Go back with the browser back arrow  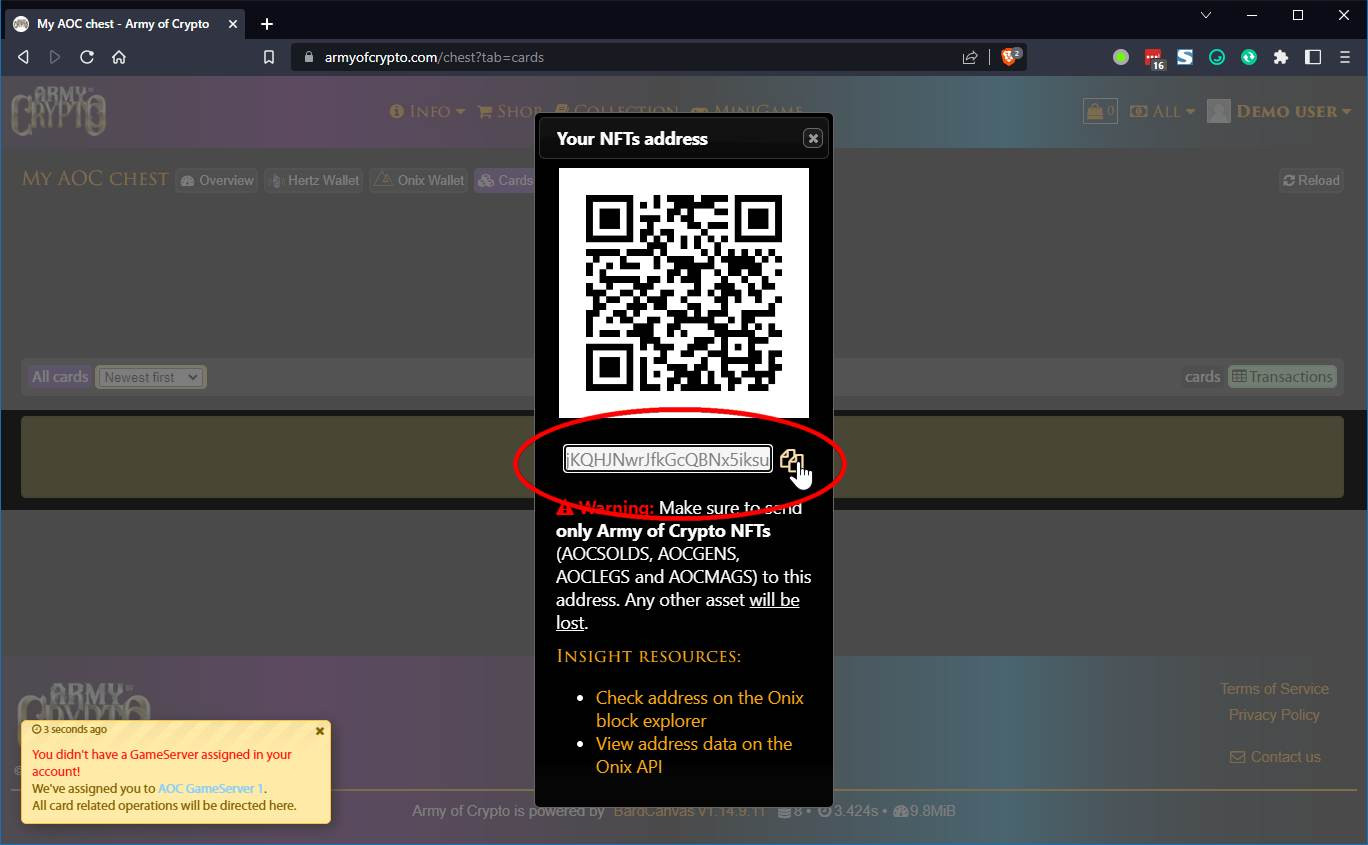pos(24,57)
